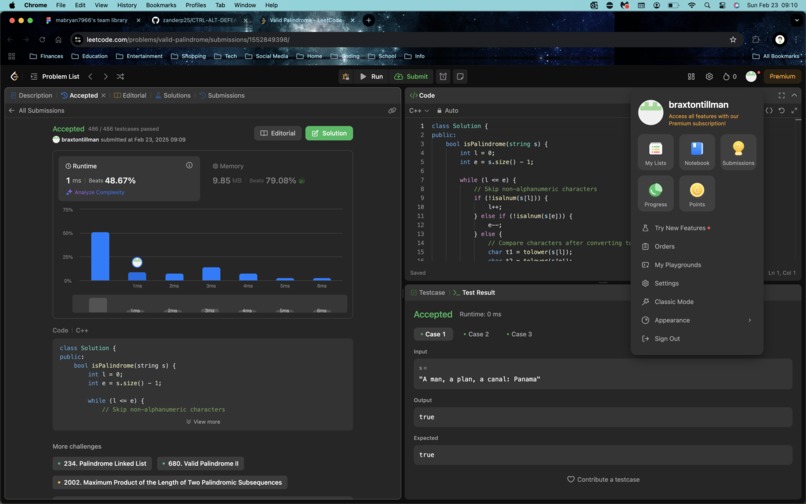Pick a random problem with shuffle icon

120,76
